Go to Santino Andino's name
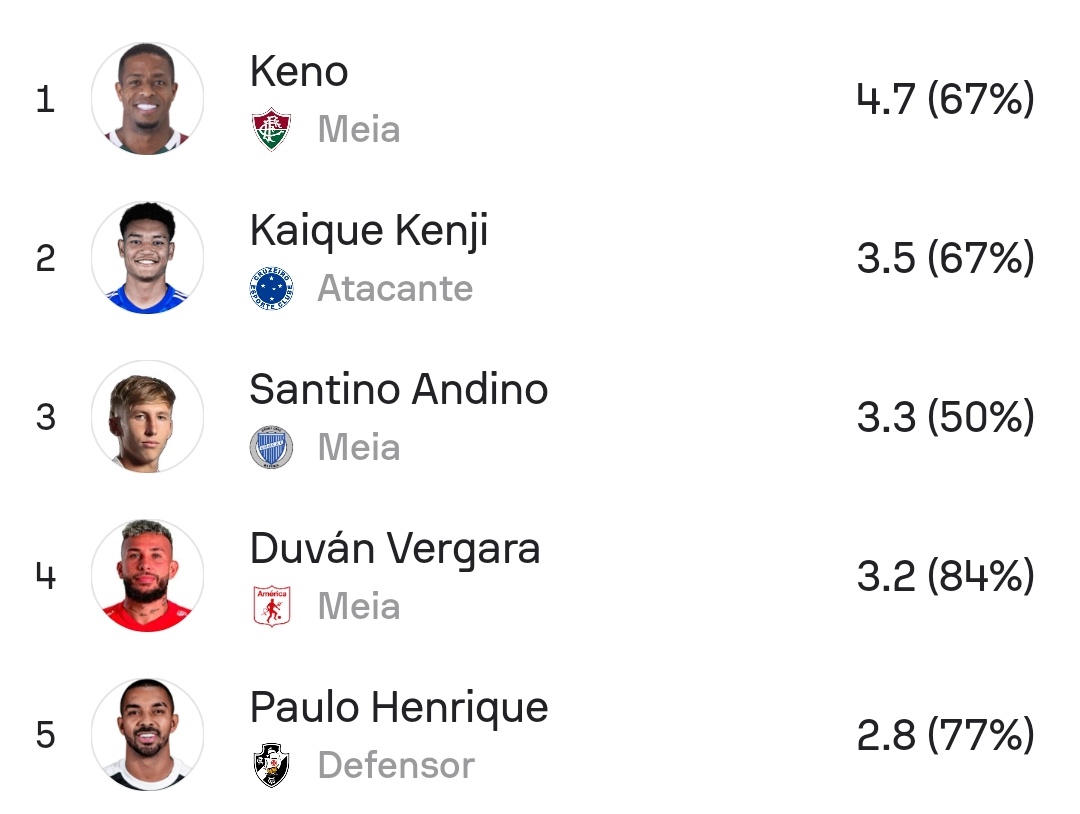The image size is (1080, 814). coord(399,390)
